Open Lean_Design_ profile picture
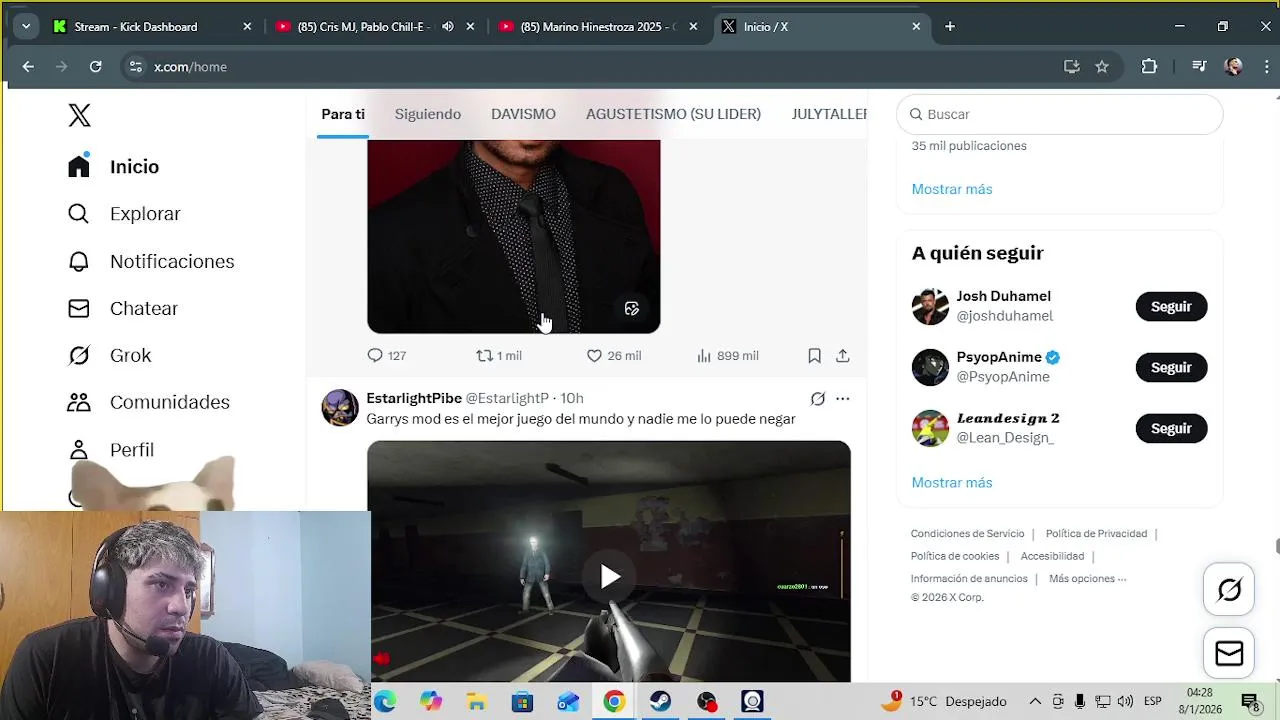 930,428
